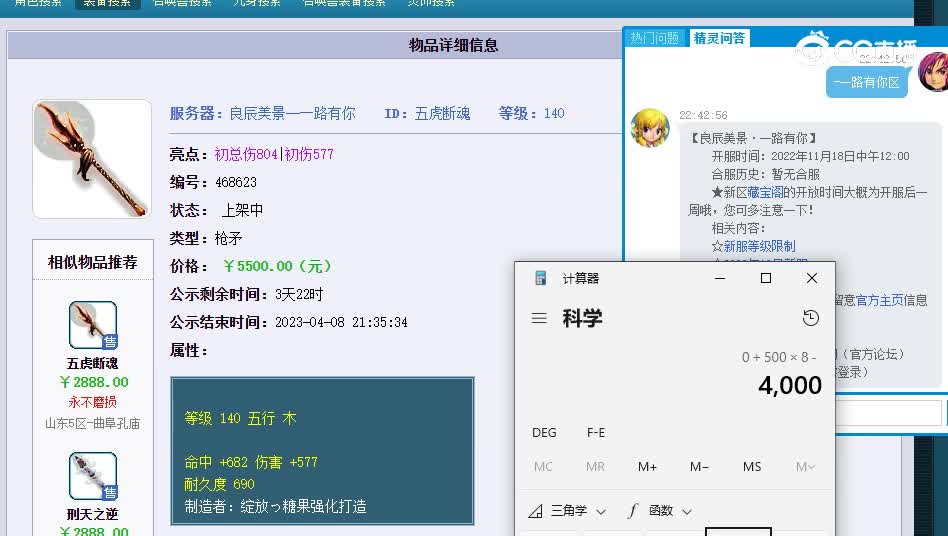Toggle F-E notation in calculator
The image size is (948, 536).
pos(596,433)
